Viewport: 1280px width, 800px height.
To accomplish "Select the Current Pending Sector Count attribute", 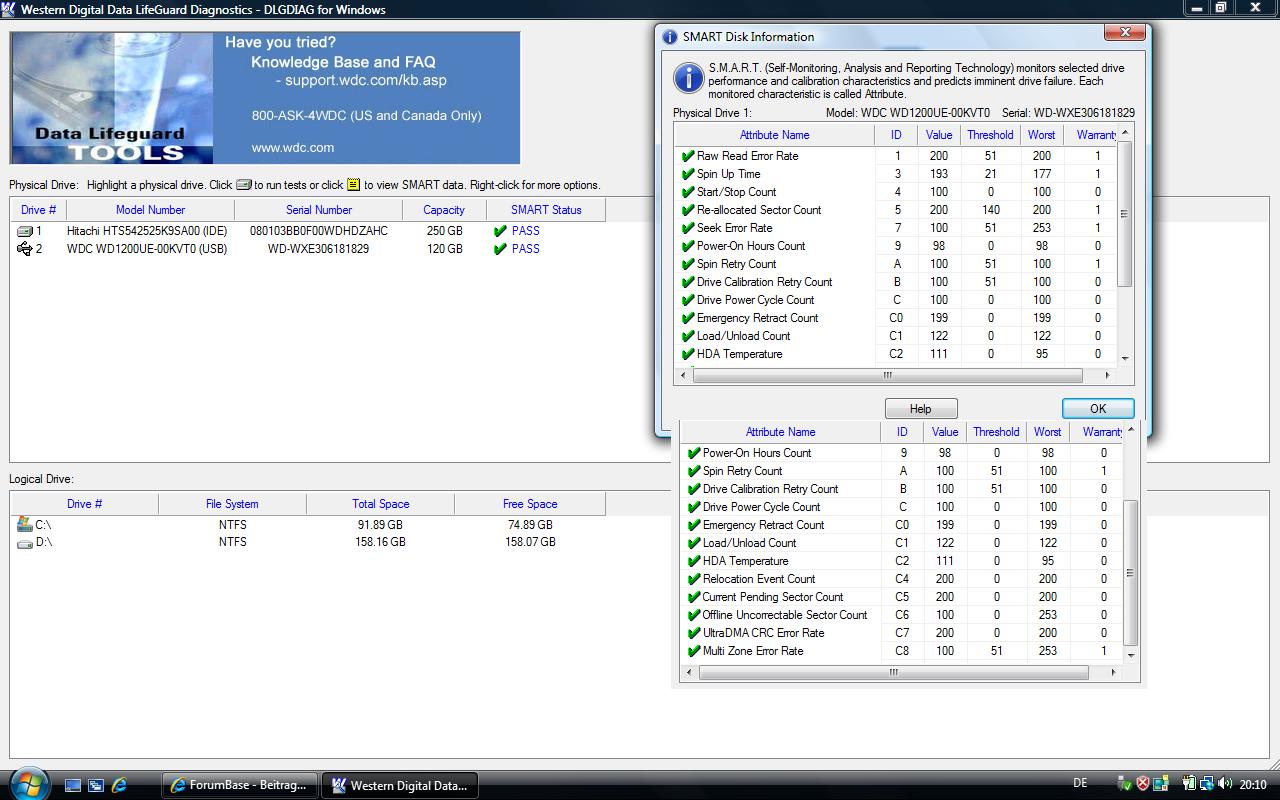I will (903, 597).
